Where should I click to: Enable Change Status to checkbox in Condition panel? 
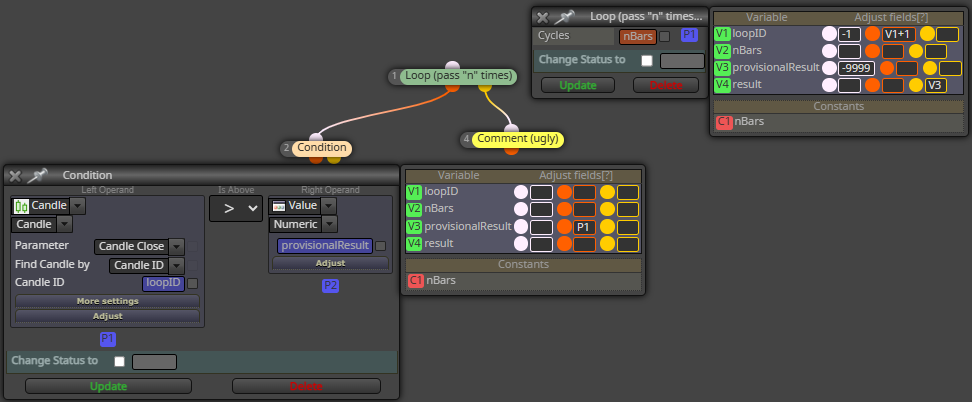click(x=120, y=361)
